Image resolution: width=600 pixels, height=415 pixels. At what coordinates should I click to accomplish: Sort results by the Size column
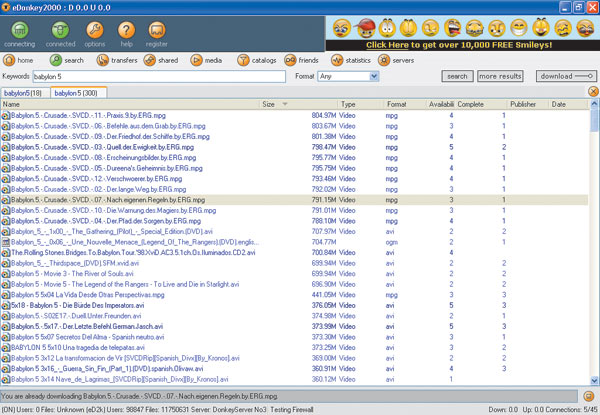pos(270,104)
